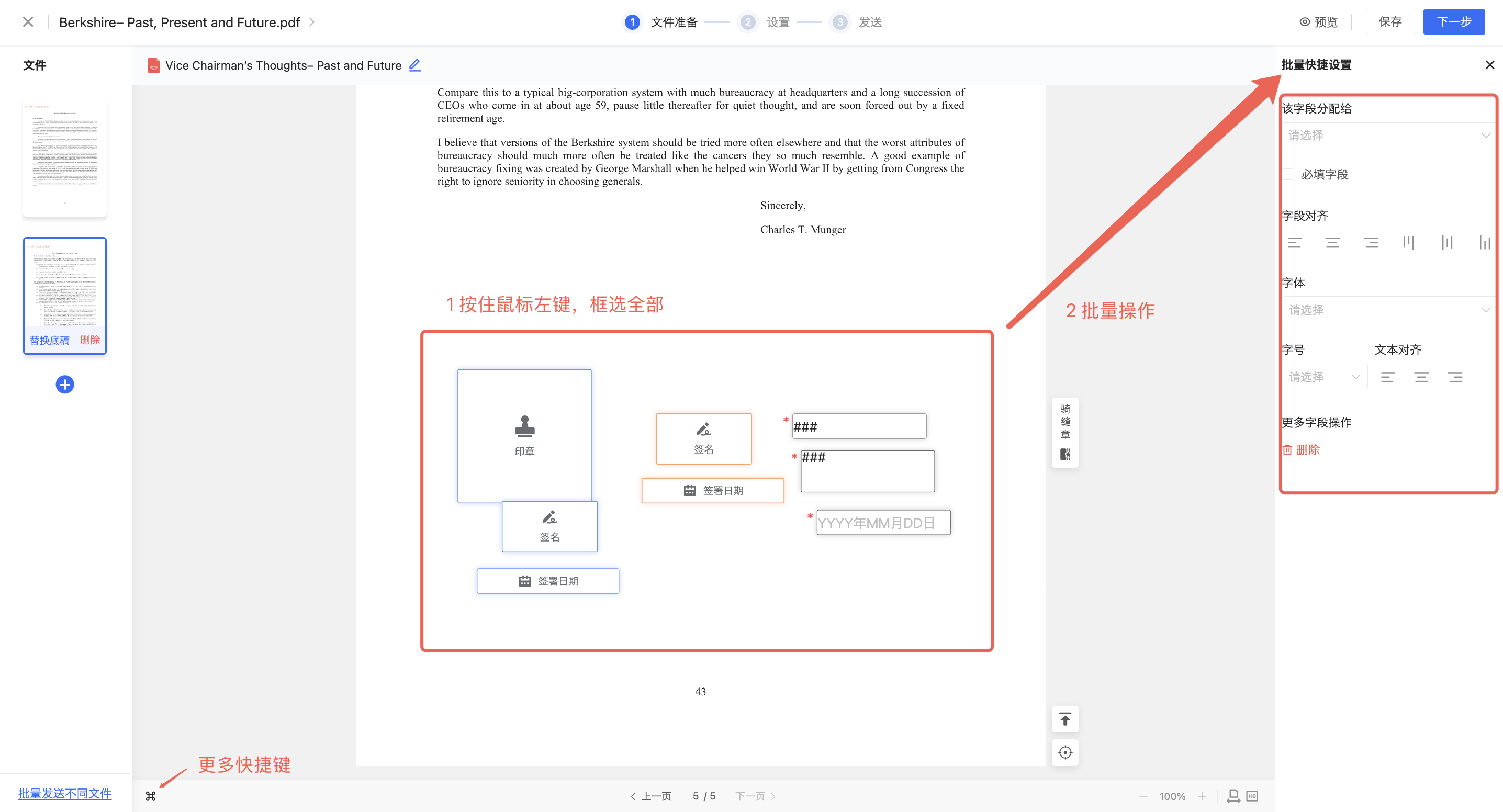
Task: Open the 该字段分配给 dropdown
Action: coord(1387,136)
